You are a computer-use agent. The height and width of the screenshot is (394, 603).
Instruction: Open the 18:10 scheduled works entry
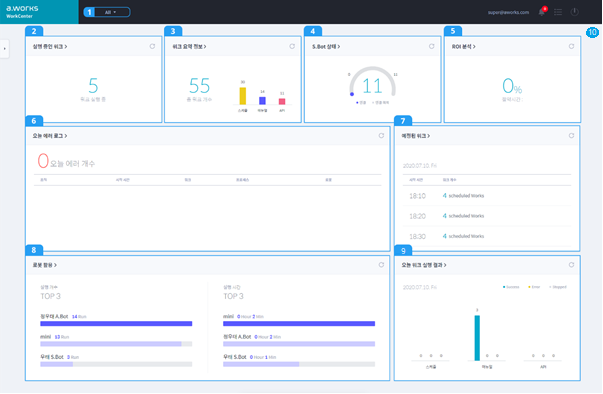447,196
